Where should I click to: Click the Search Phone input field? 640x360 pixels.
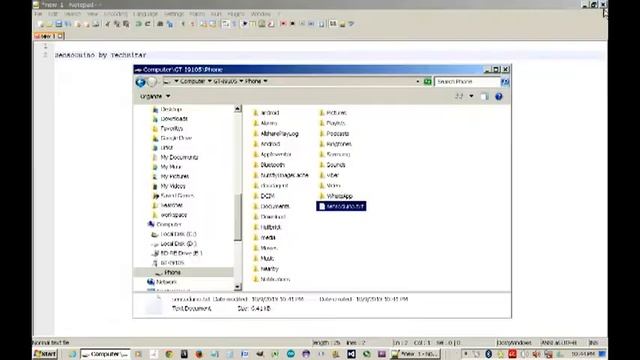tap(467, 82)
